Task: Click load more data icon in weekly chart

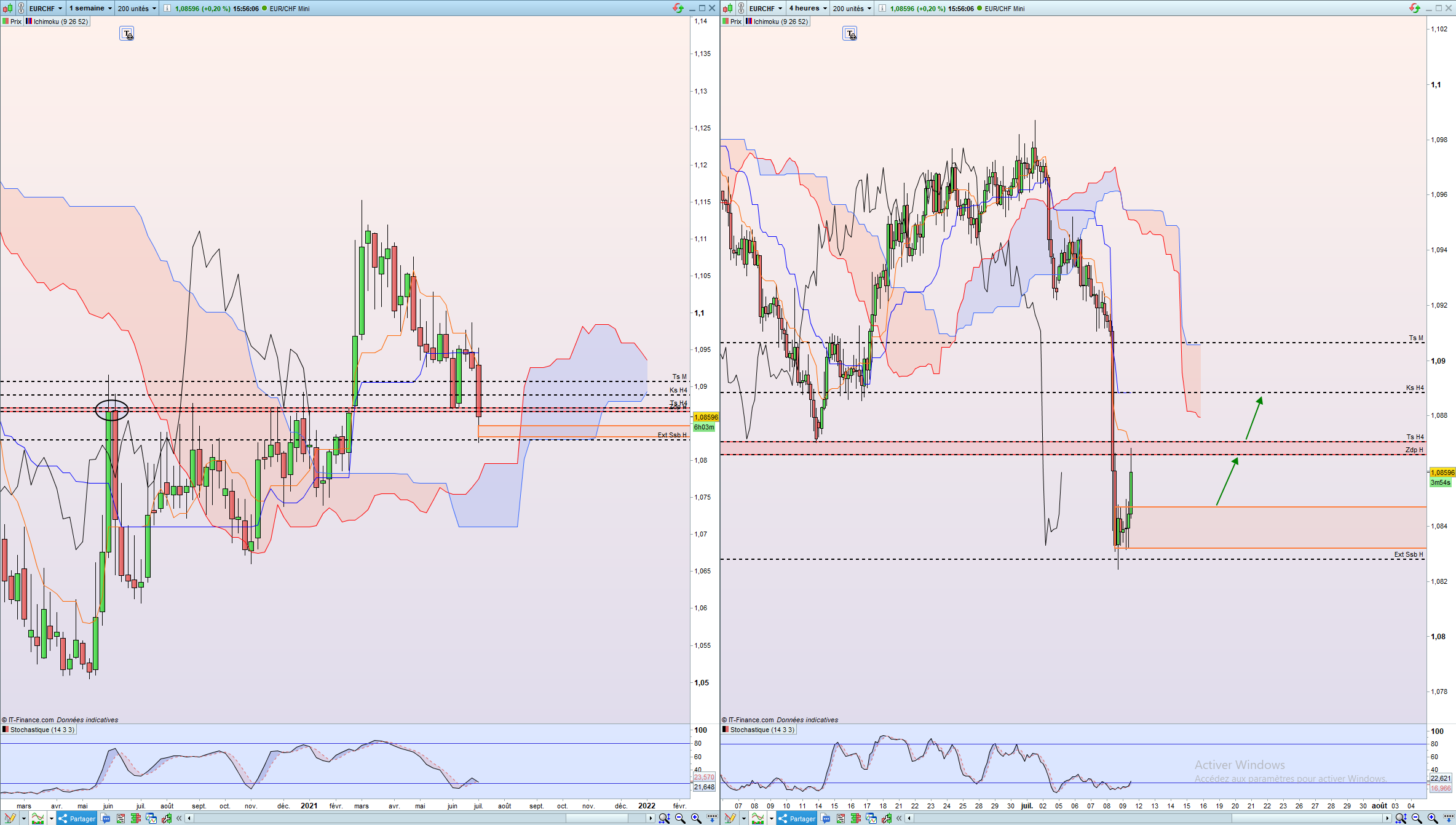Action: tap(712, 818)
